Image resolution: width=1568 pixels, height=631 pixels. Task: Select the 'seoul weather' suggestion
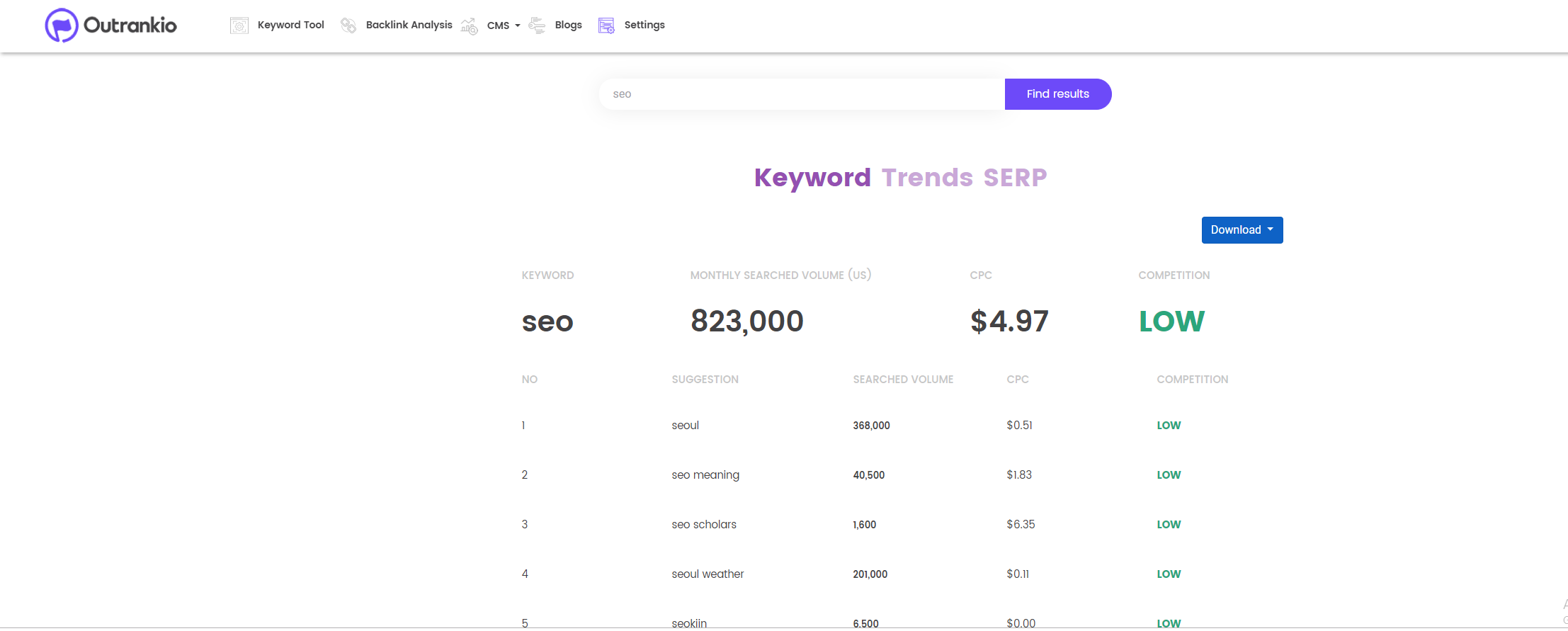(708, 574)
